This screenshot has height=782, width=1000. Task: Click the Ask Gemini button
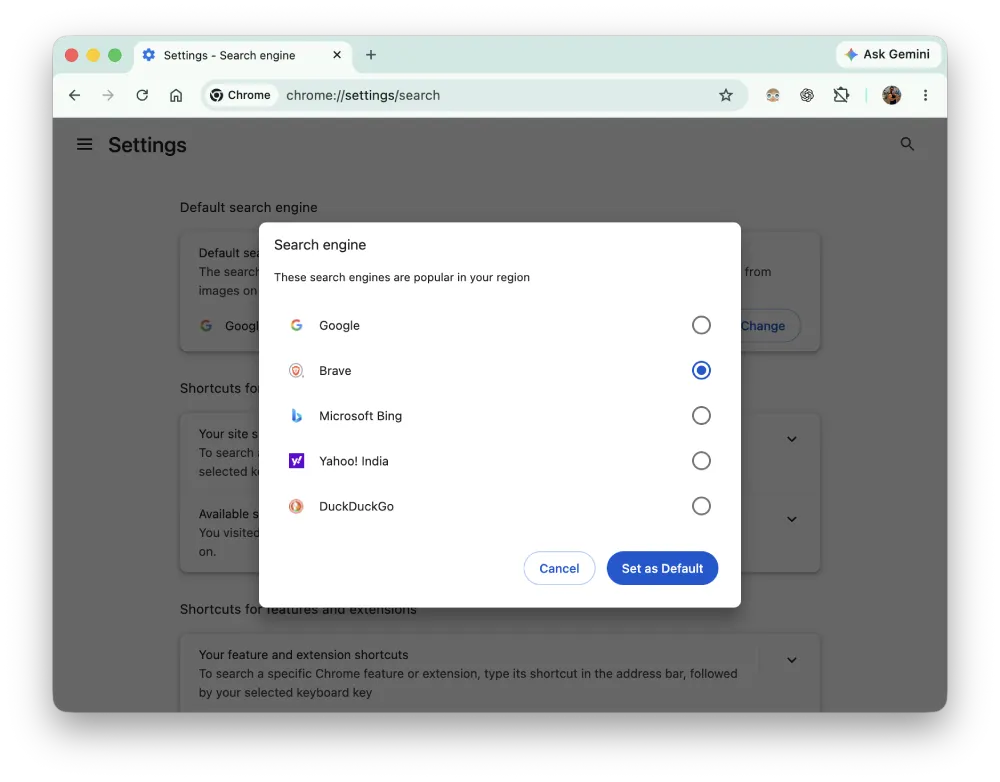tap(888, 54)
